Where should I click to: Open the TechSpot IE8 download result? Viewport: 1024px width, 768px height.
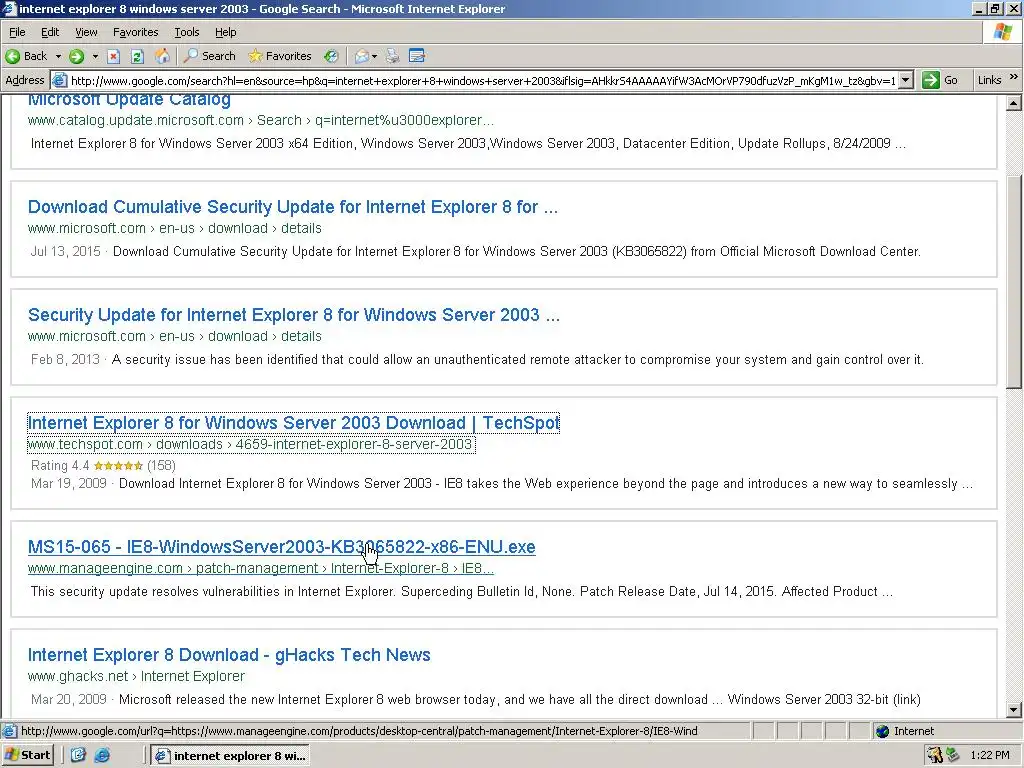coord(293,423)
